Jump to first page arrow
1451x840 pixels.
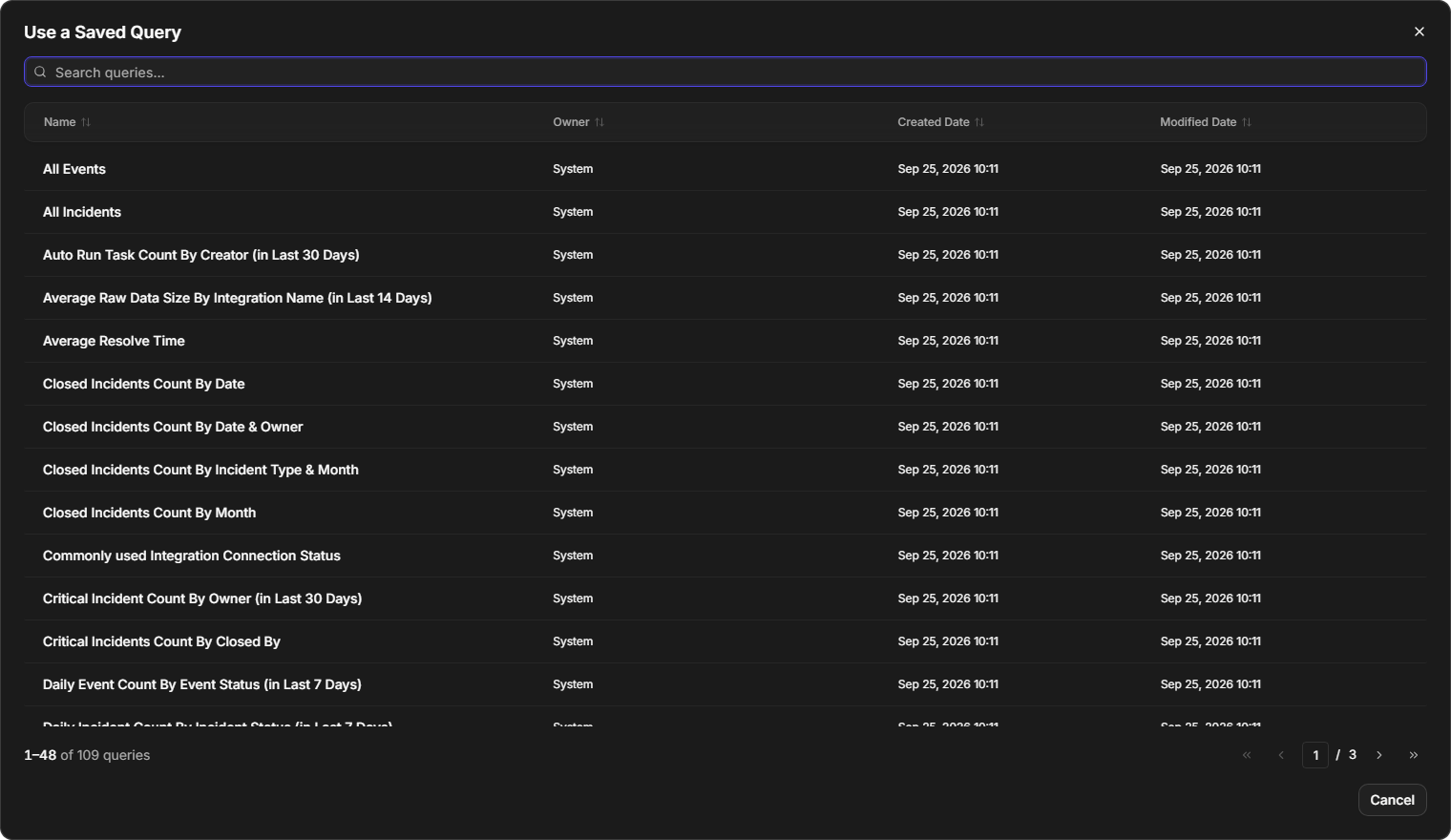pyautogui.click(x=1247, y=755)
